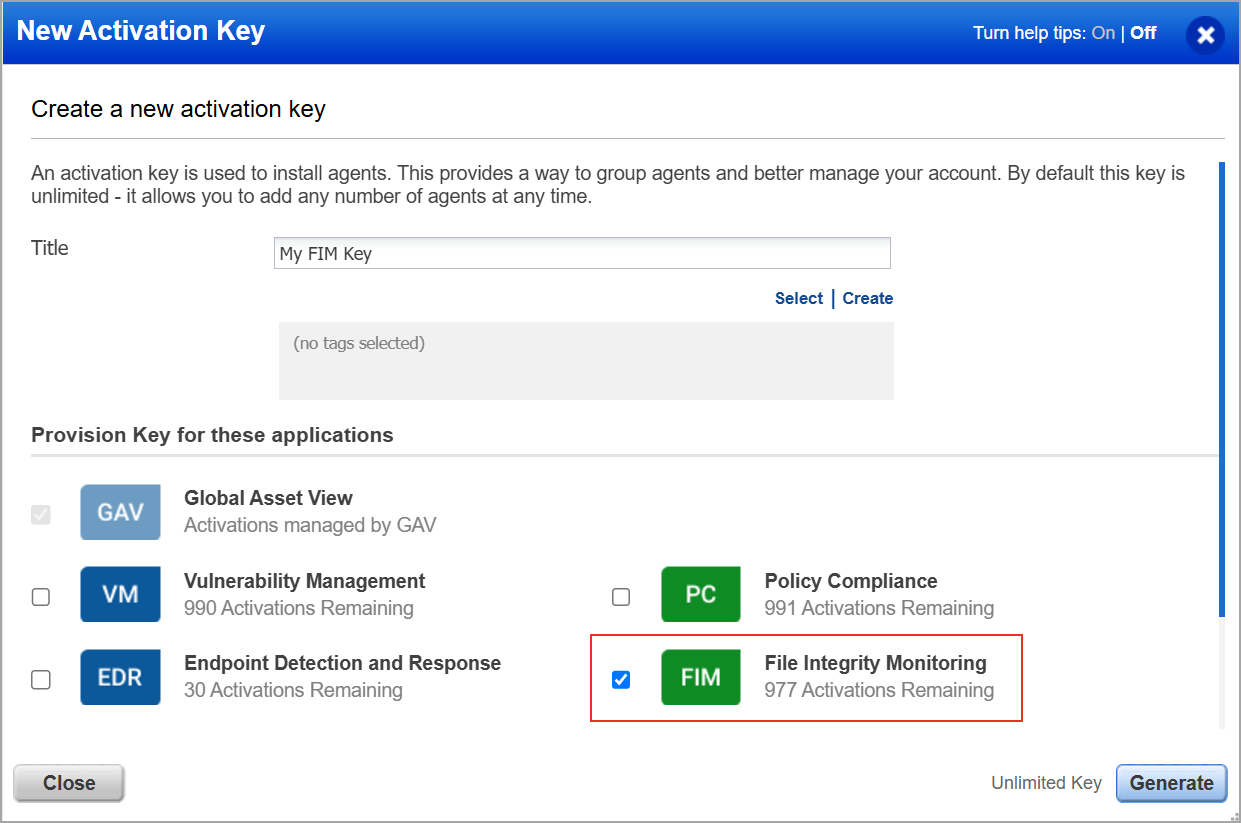Click the Create a new activation key heading

[x=178, y=109]
